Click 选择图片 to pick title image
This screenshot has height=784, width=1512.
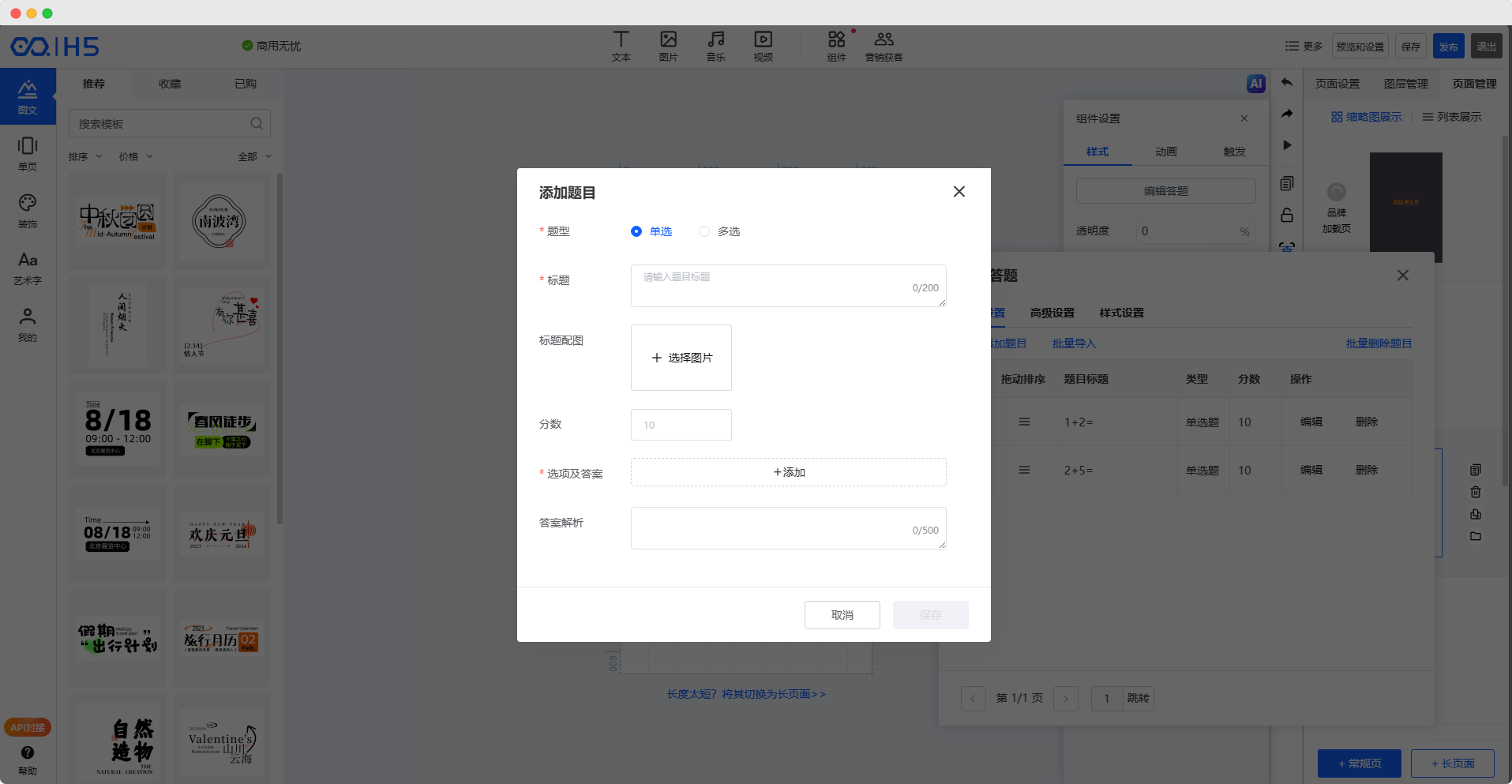tap(681, 358)
